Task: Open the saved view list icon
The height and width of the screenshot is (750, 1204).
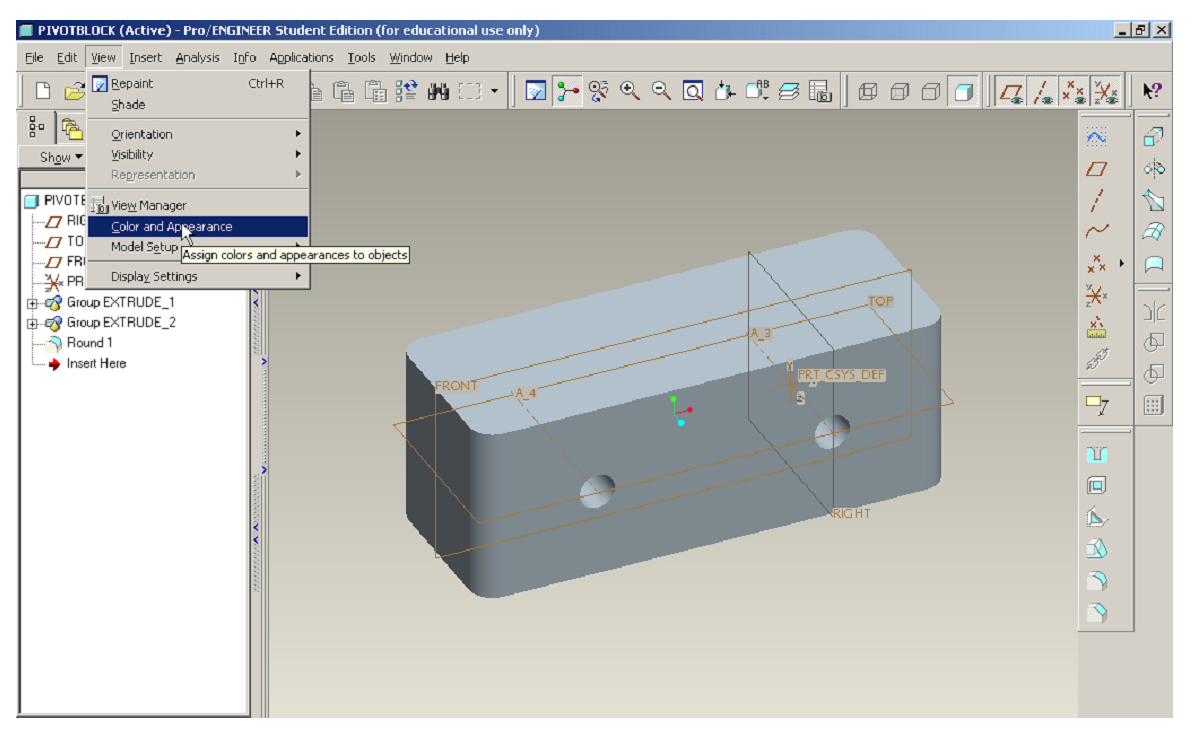Action: click(x=757, y=92)
